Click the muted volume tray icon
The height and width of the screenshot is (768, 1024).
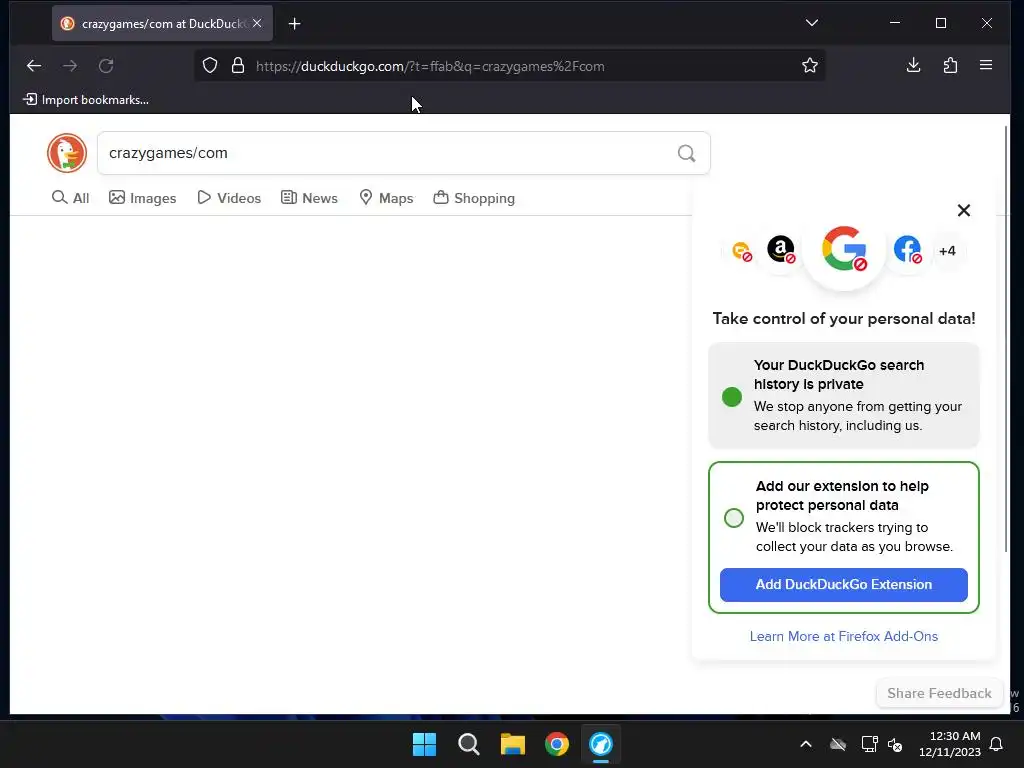[x=895, y=744]
